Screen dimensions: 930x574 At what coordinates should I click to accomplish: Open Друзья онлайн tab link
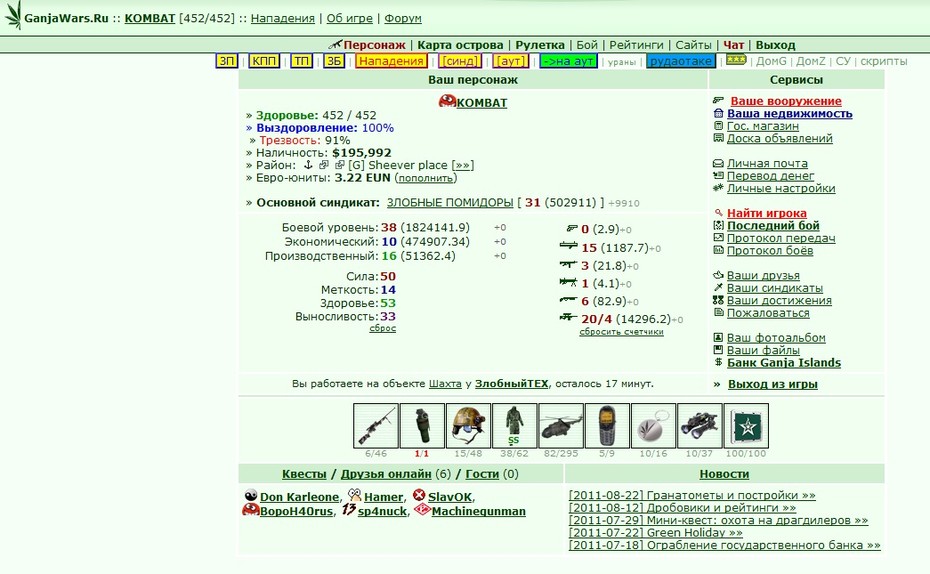tap(386, 474)
